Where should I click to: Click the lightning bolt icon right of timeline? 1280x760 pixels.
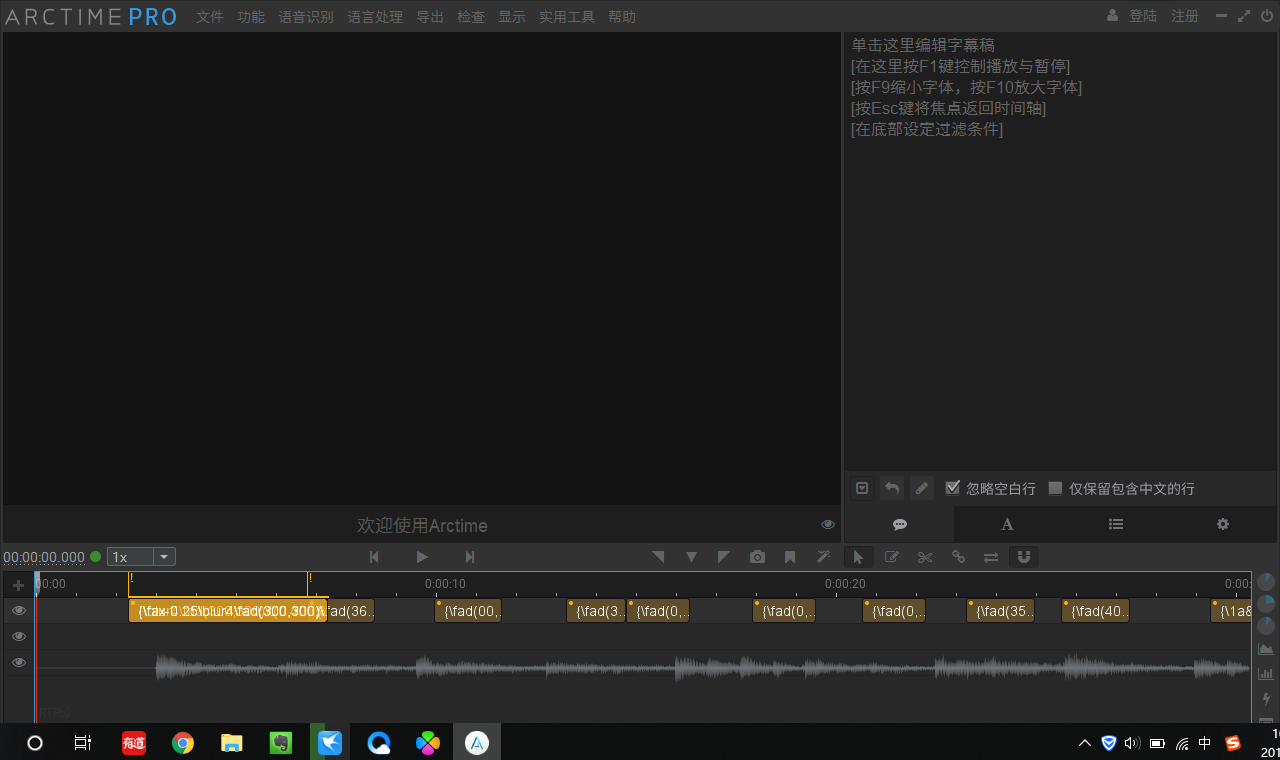tap(1266, 699)
